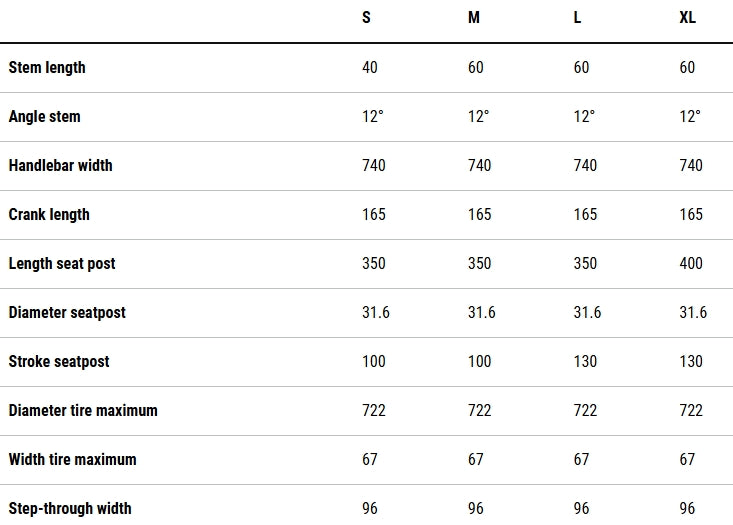Click the Width tire maximum label
733x525 pixels.
(x=72, y=460)
